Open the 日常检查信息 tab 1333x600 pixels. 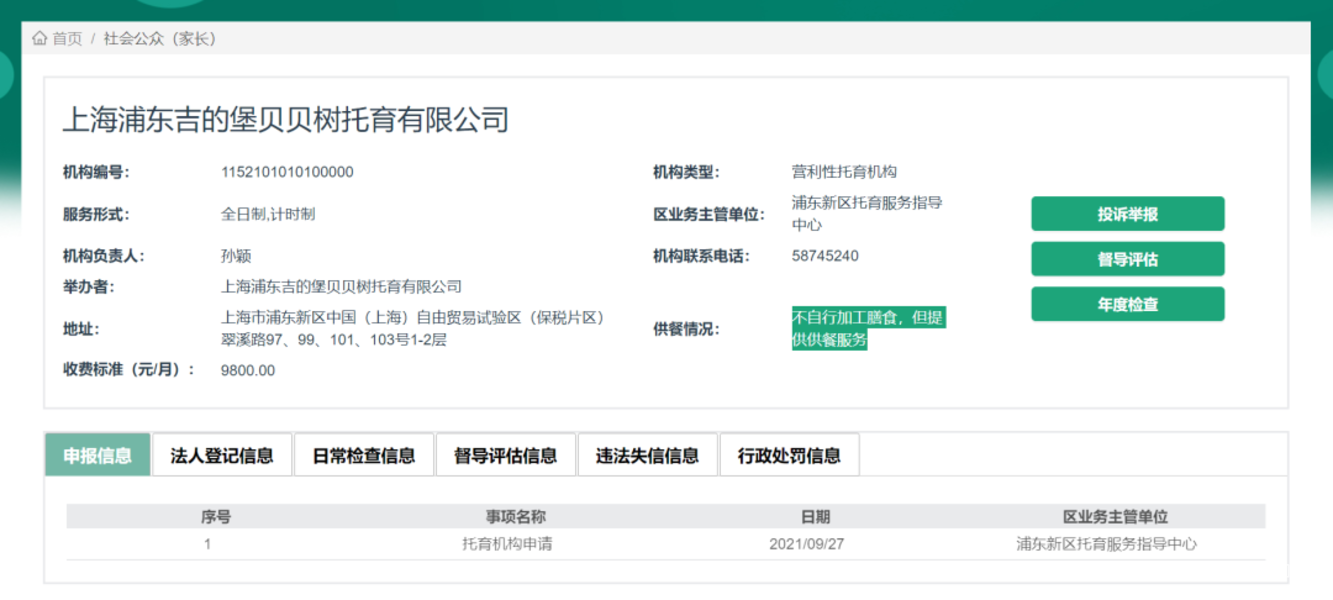[364, 456]
